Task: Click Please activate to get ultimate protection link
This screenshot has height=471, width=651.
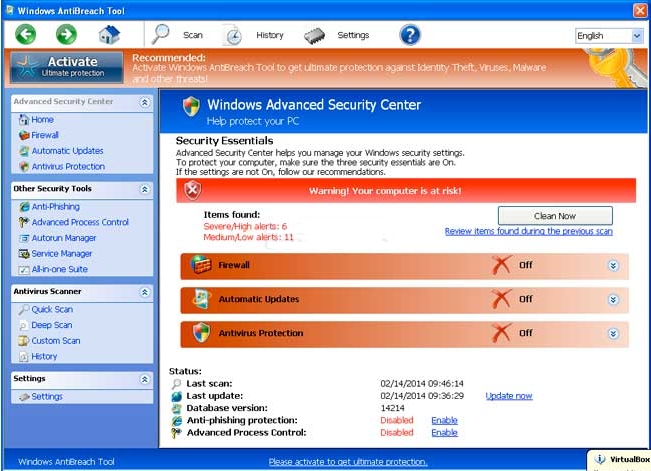Action: point(348,462)
